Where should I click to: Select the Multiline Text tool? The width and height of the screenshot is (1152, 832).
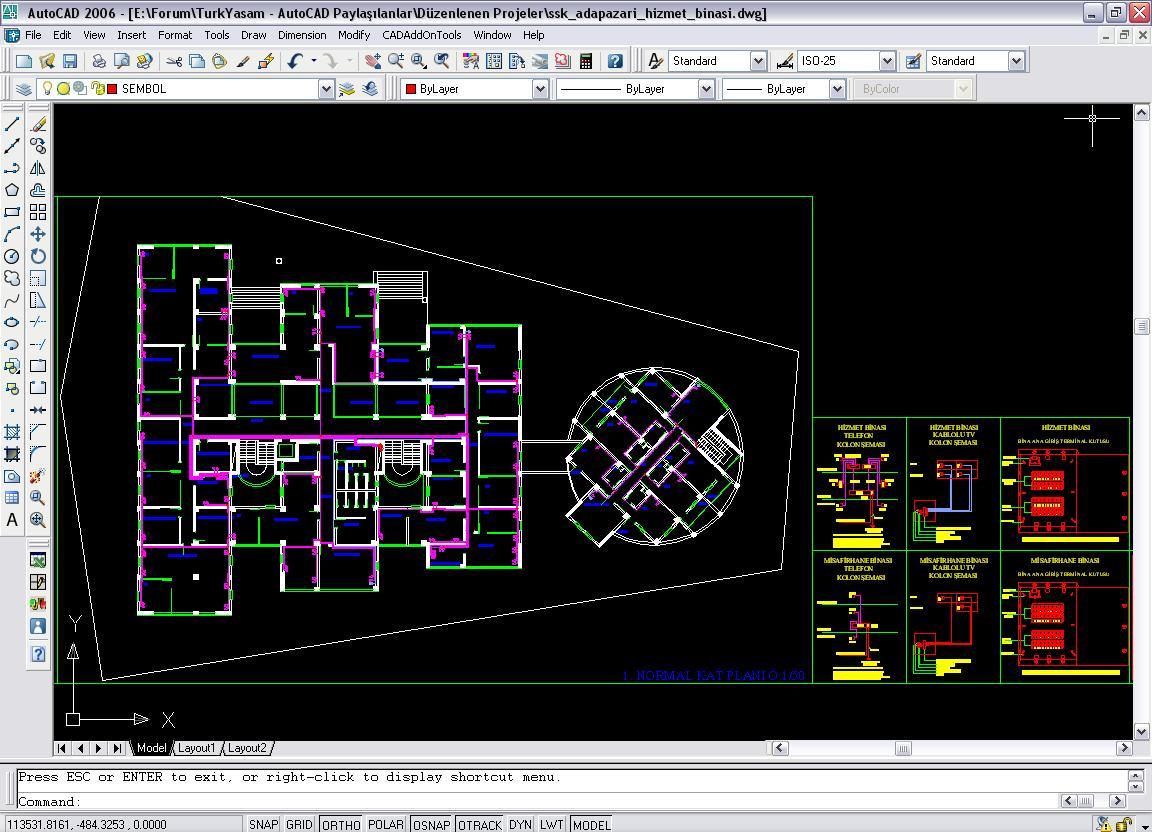(x=12, y=520)
